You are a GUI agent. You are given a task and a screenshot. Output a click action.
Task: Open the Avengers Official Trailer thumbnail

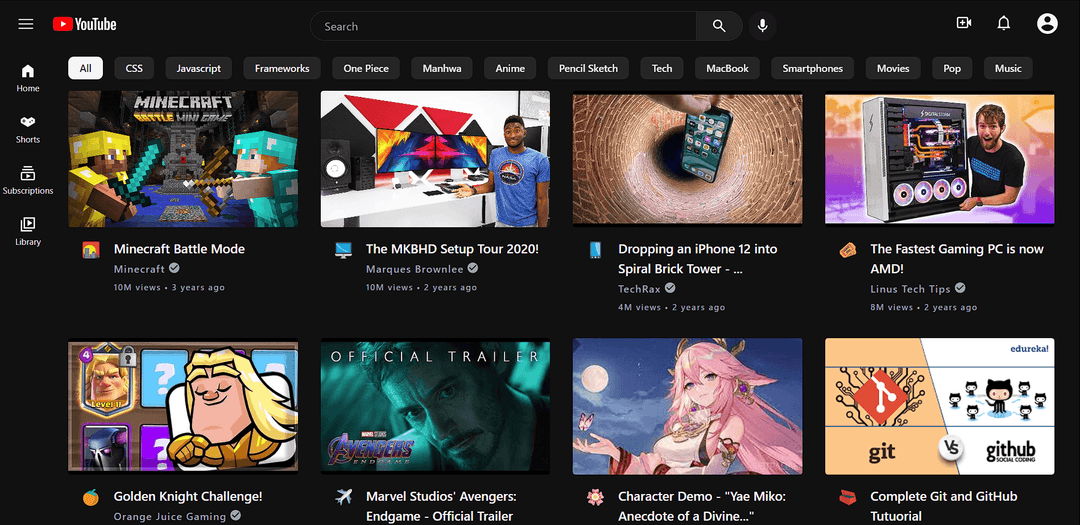click(435, 406)
